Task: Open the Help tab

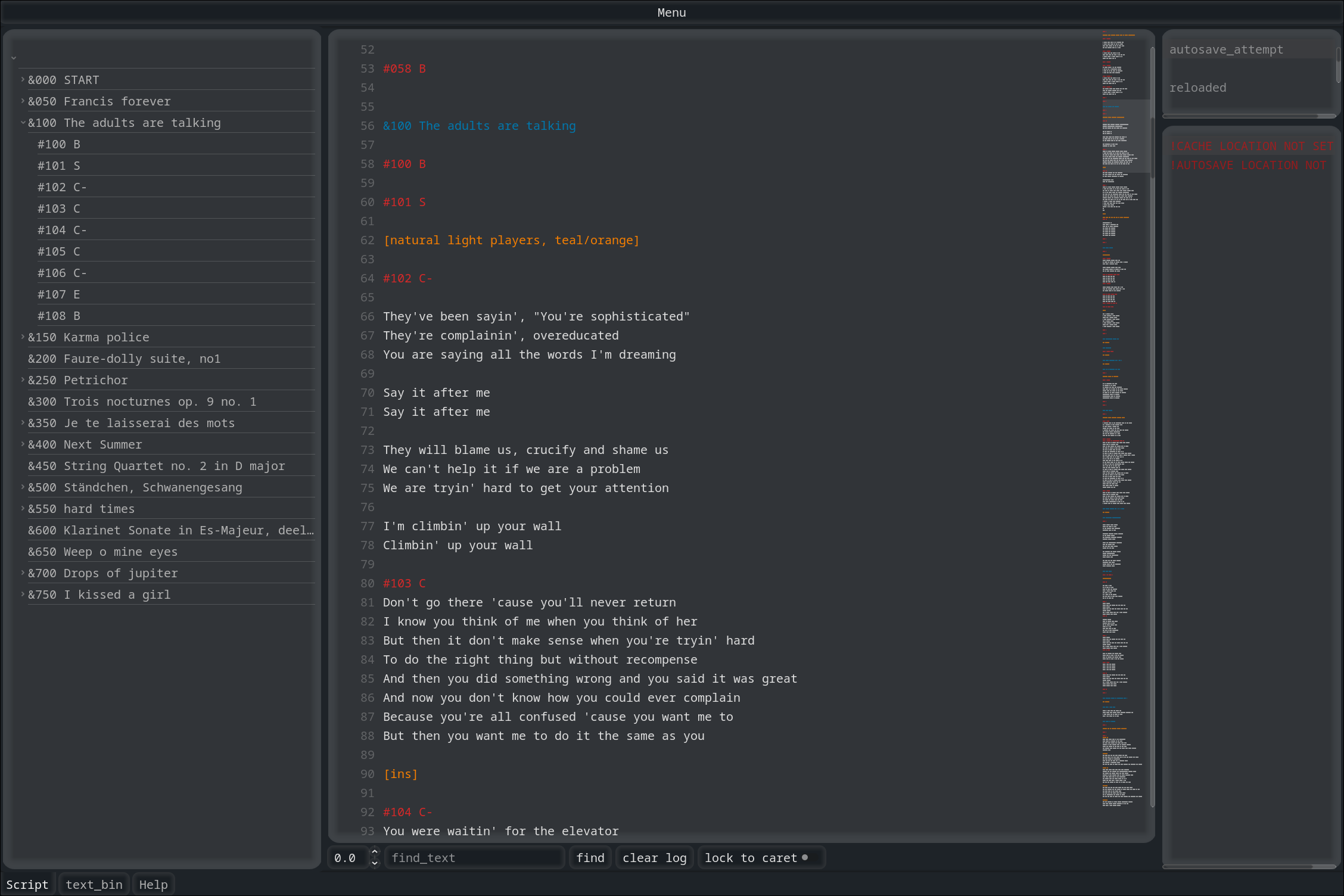Action: [153, 884]
